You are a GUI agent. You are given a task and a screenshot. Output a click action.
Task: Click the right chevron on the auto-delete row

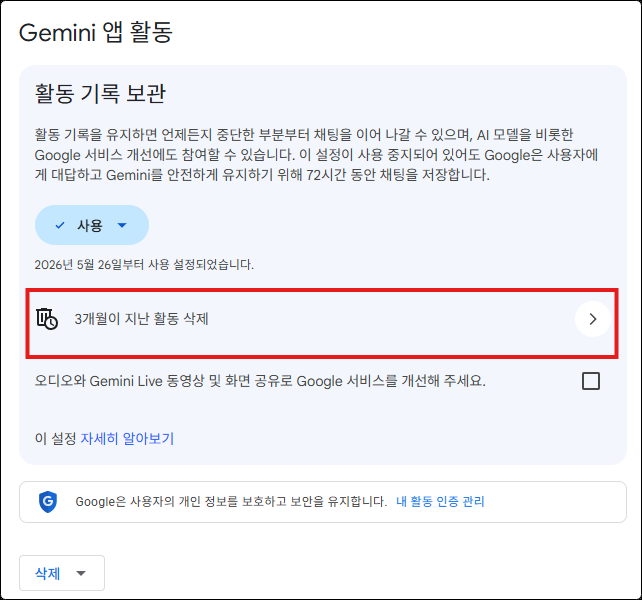592,319
